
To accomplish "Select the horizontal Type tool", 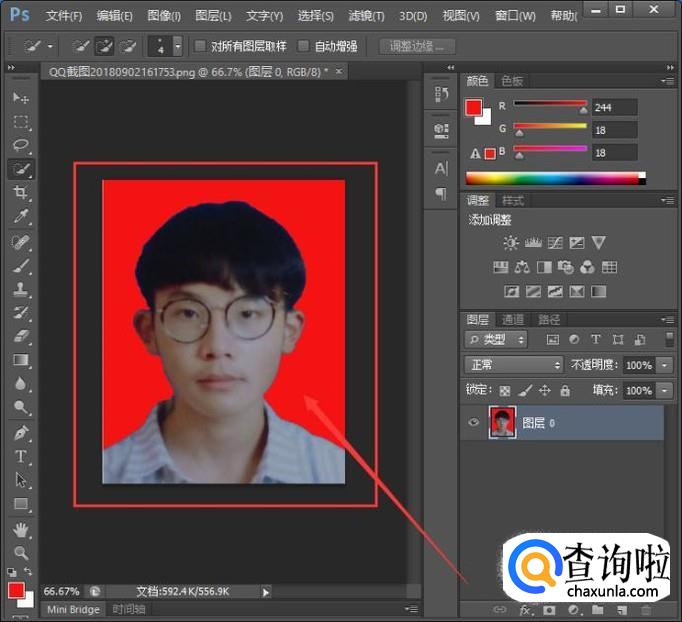I will [x=21, y=456].
